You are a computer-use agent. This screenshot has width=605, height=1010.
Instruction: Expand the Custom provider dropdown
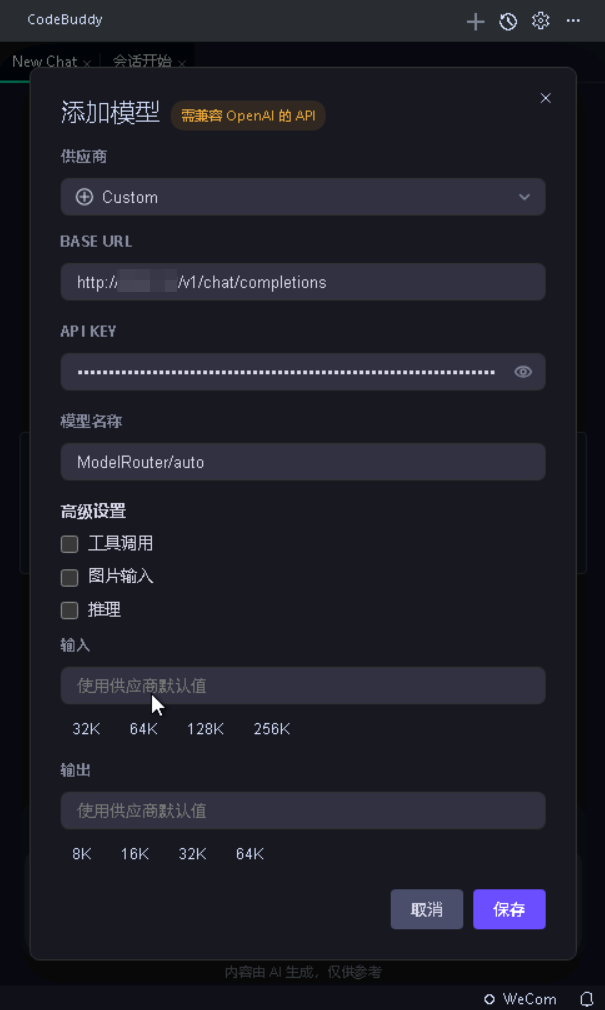coord(303,197)
